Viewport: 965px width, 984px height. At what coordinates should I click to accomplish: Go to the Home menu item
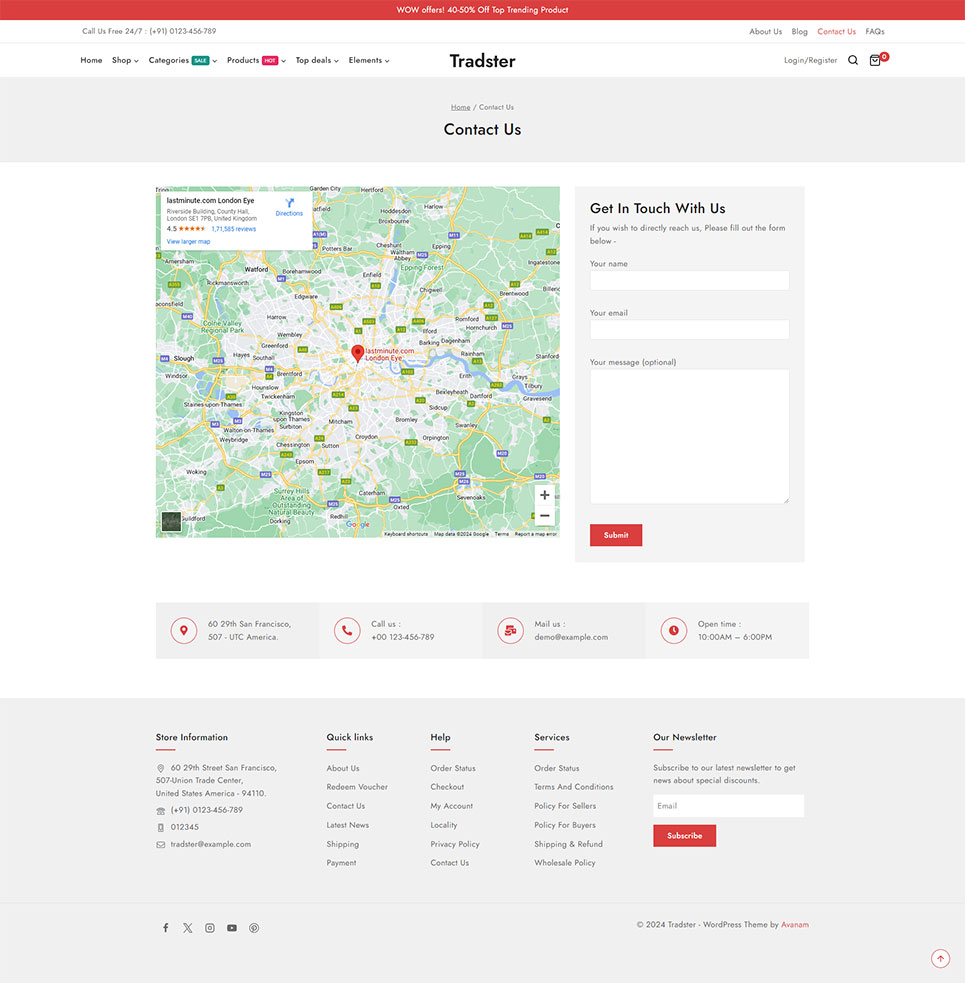91,60
